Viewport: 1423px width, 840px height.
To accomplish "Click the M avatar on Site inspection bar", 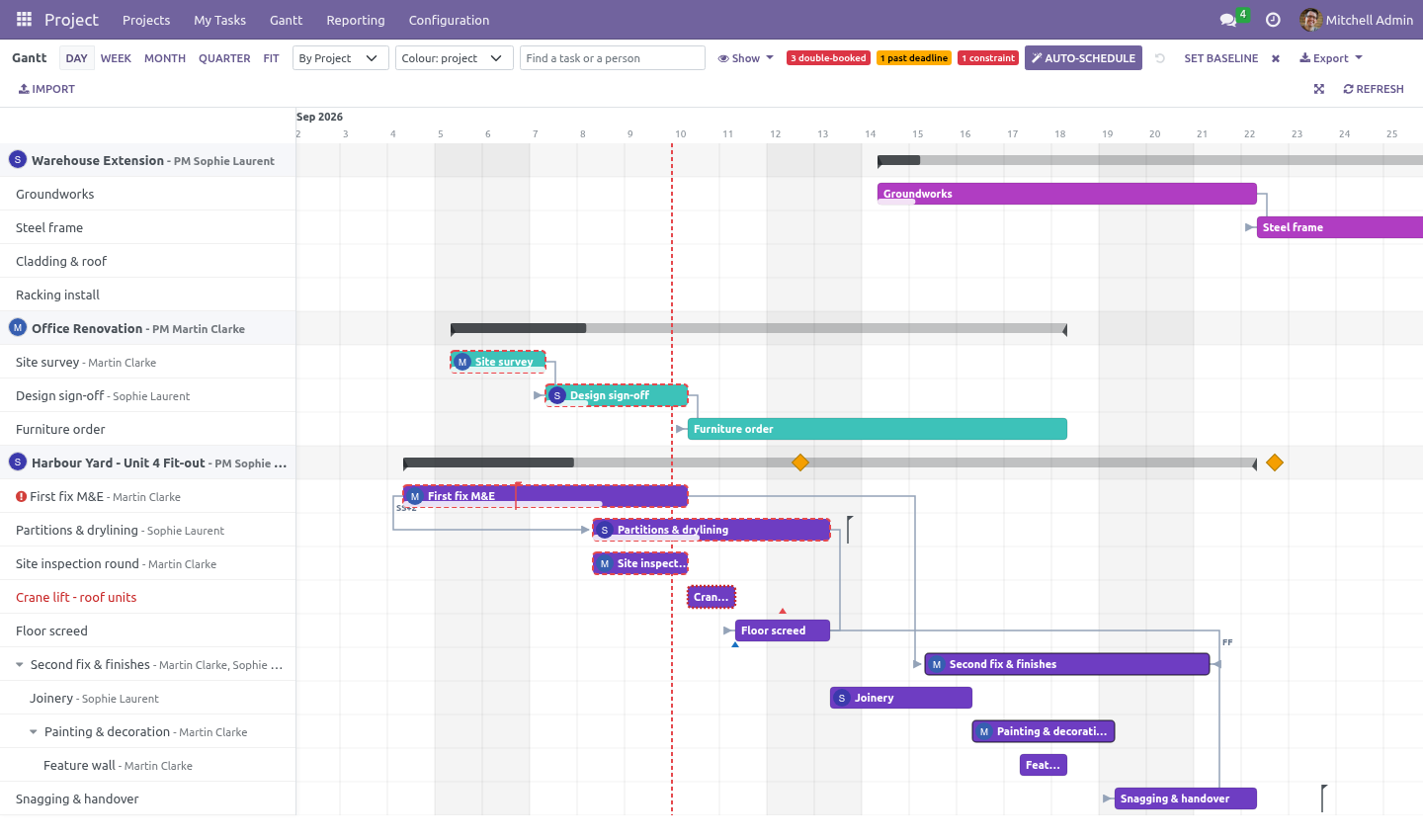I will (605, 563).
